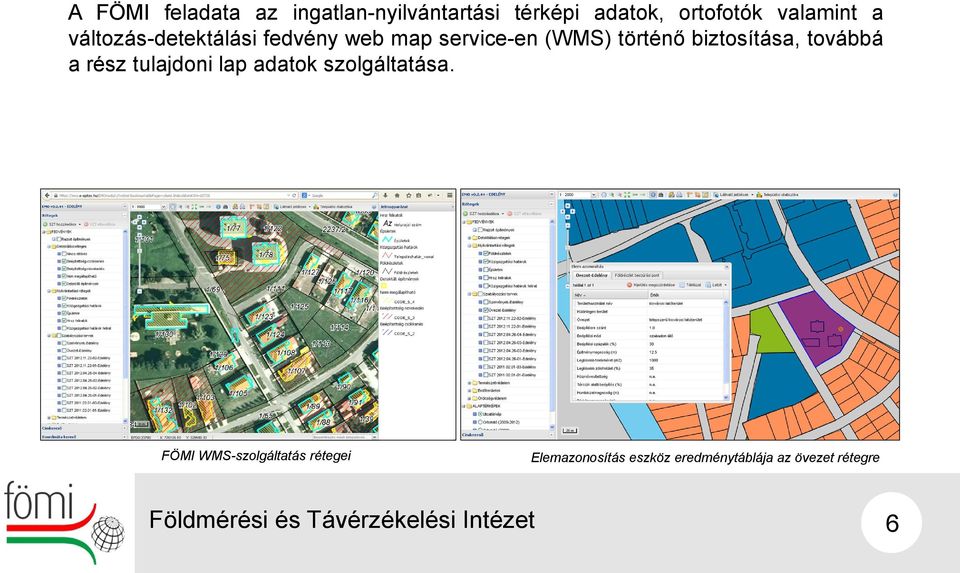
Task: Pan map up arrow in left map window
Action: pyautogui.click(x=139, y=217)
